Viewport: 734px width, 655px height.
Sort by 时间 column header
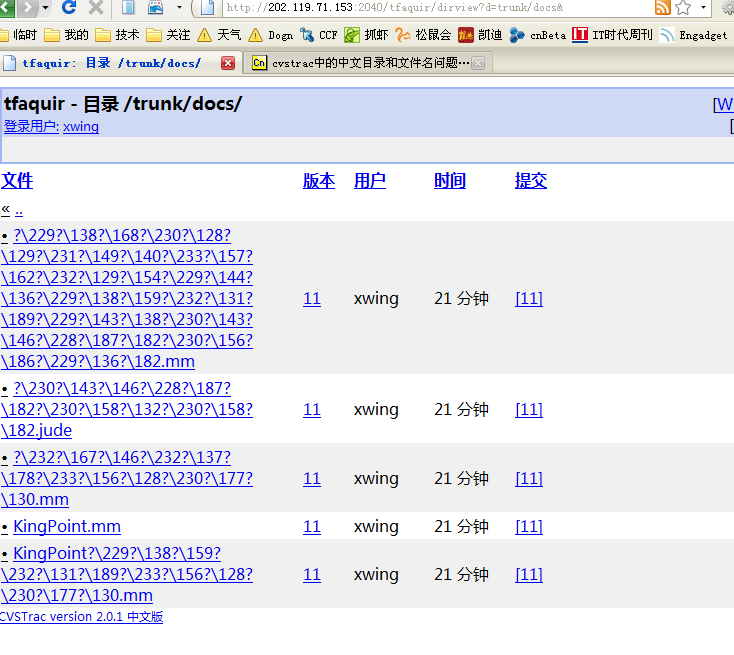click(x=450, y=181)
